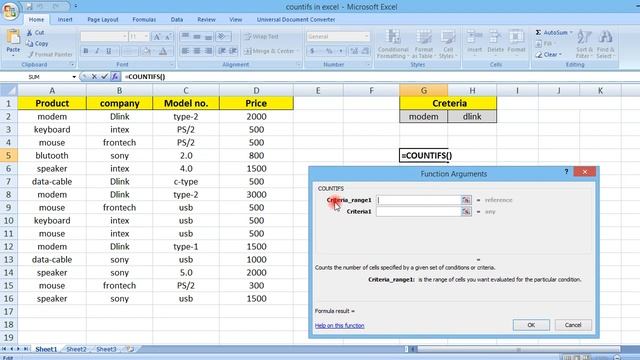Click the Paste icon in Clipboard
The height and width of the screenshot is (360, 640).
(13, 38)
